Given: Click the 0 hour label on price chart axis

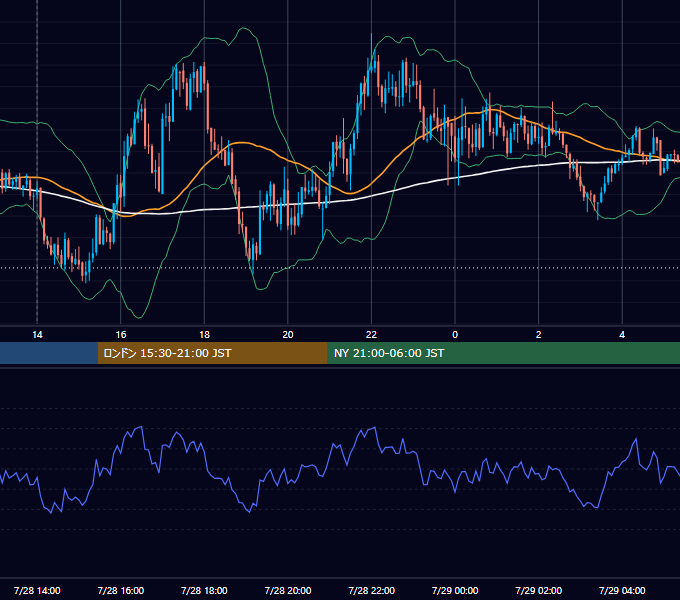Looking at the screenshot, I should point(455,335).
